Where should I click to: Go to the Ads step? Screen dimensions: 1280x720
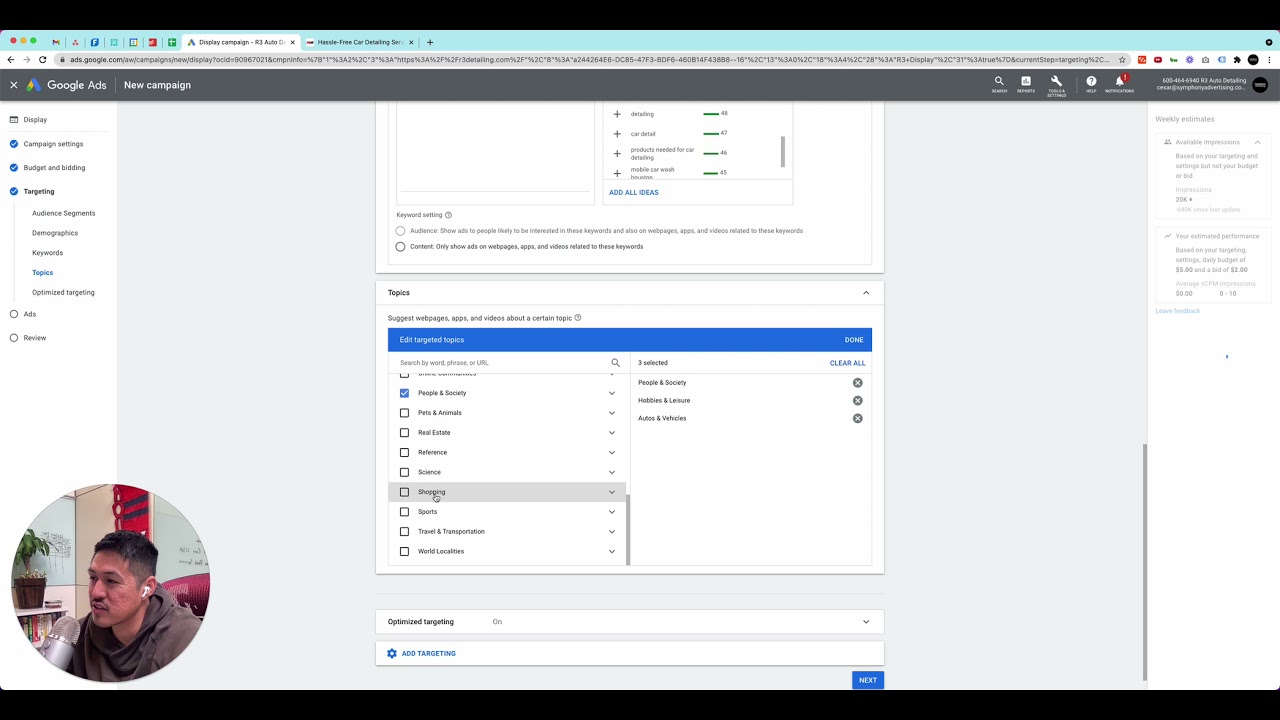pyautogui.click(x=30, y=314)
